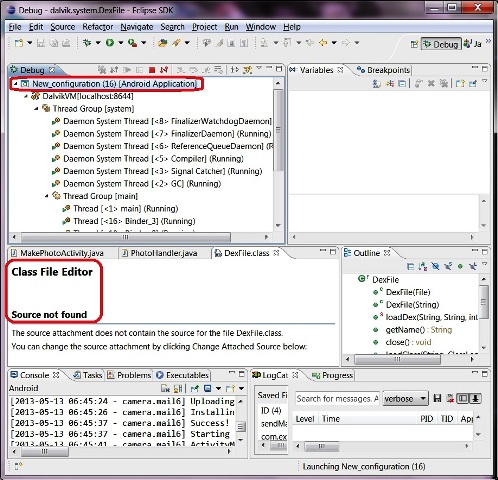The height and width of the screenshot is (480, 498).
Task: Close the DexFile.class editor tab
Action: tap(276, 253)
